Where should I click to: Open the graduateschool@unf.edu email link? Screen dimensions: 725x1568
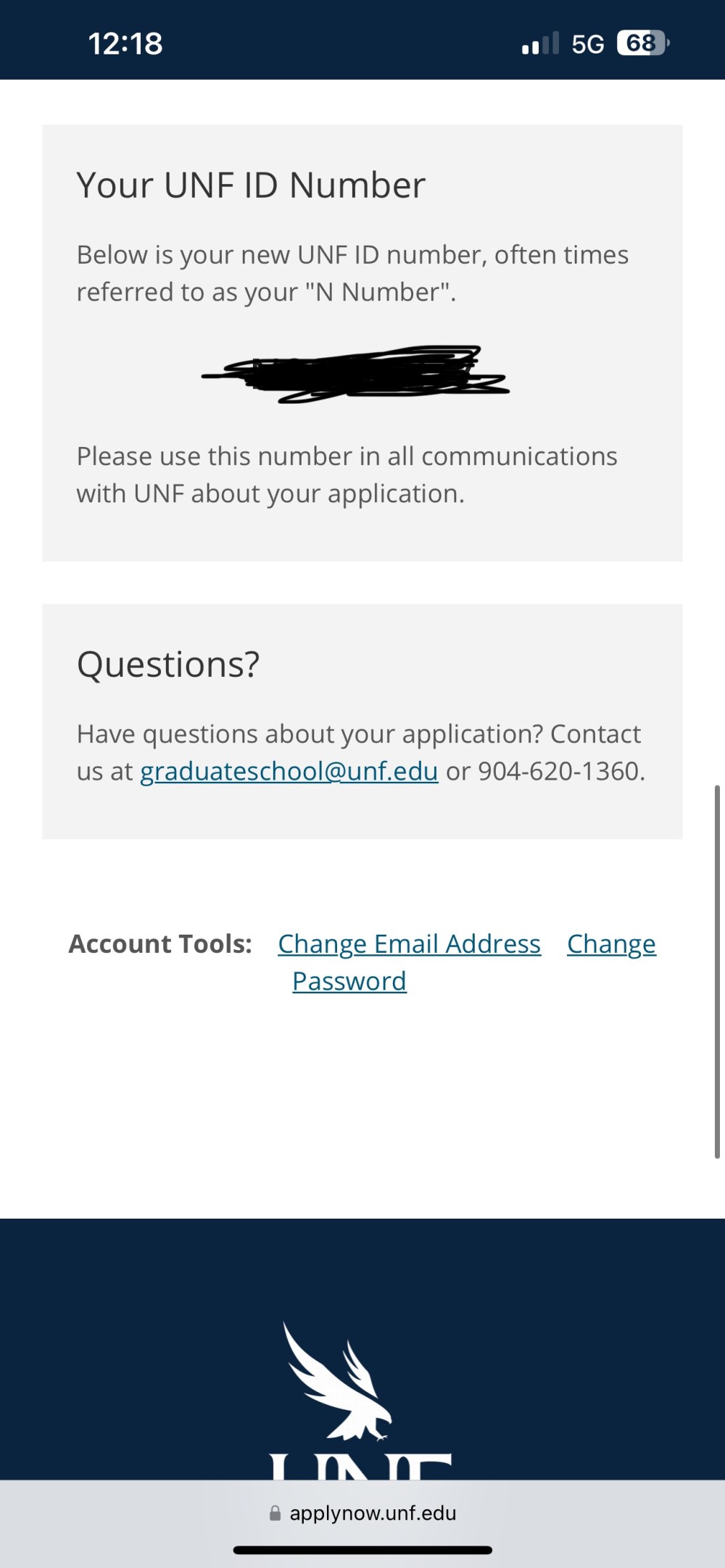click(289, 771)
